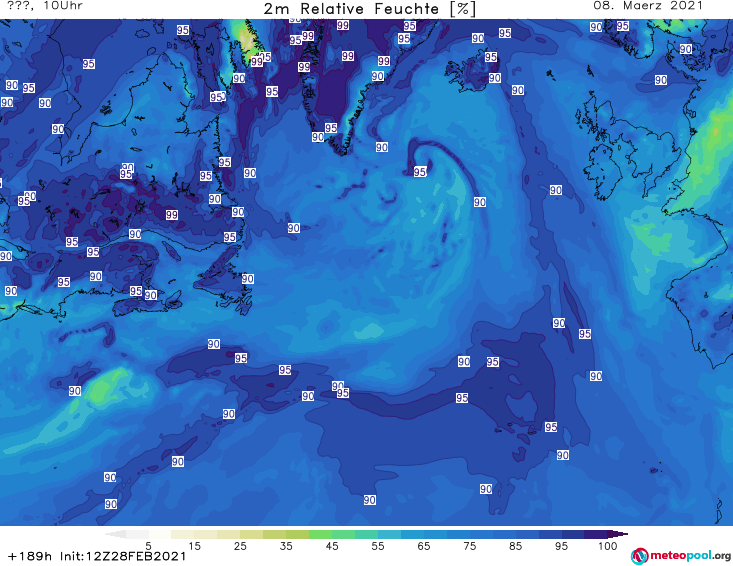Click the '2m Relative Feuchte [%]' title
733x566 pixels.
coord(370,9)
